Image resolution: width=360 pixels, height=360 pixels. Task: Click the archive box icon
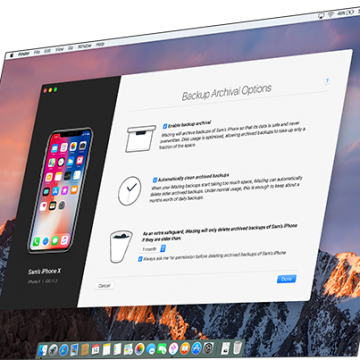pyautogui.click(x=141, y=138)
